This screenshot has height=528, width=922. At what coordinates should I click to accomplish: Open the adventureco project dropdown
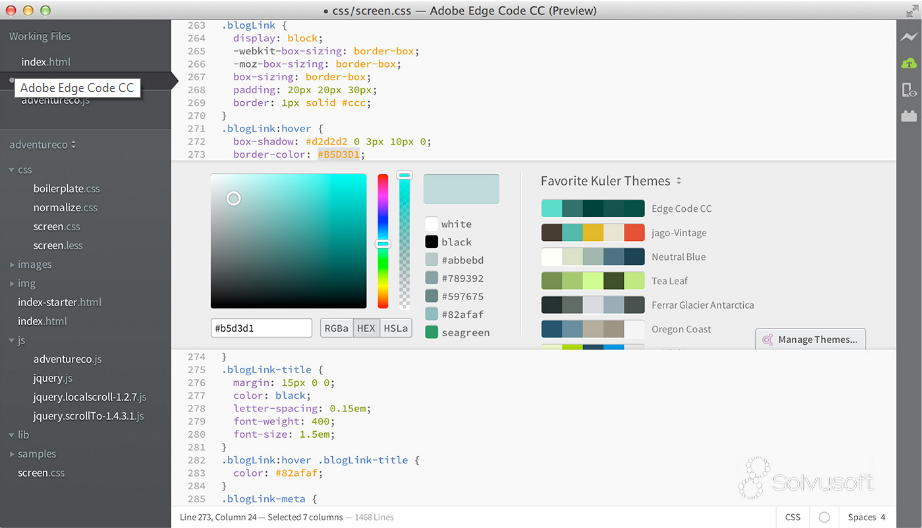(42, 145)
